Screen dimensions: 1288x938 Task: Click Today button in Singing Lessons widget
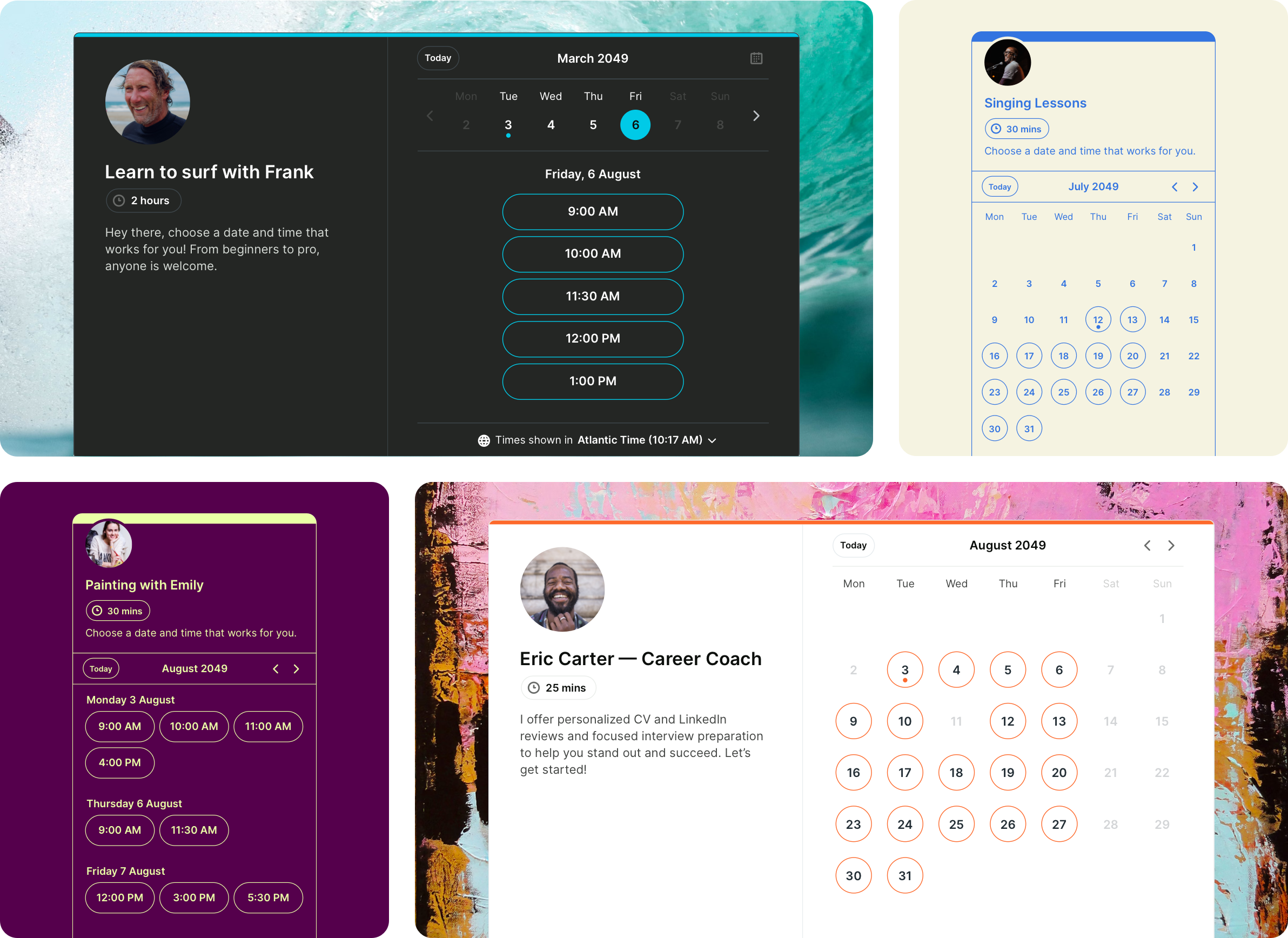(x=1000, y=186)
